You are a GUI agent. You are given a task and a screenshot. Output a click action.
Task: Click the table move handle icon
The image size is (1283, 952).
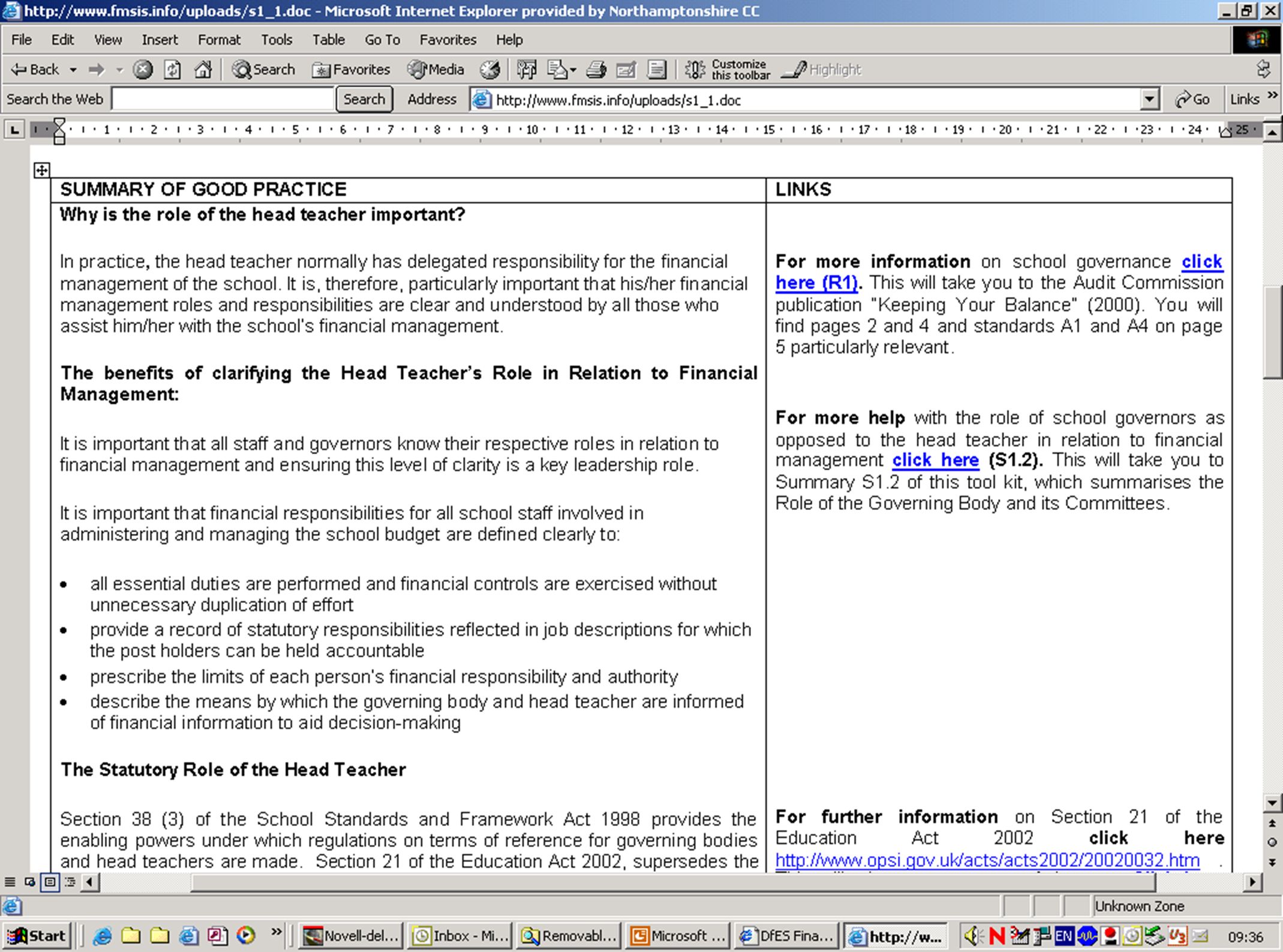41,170
